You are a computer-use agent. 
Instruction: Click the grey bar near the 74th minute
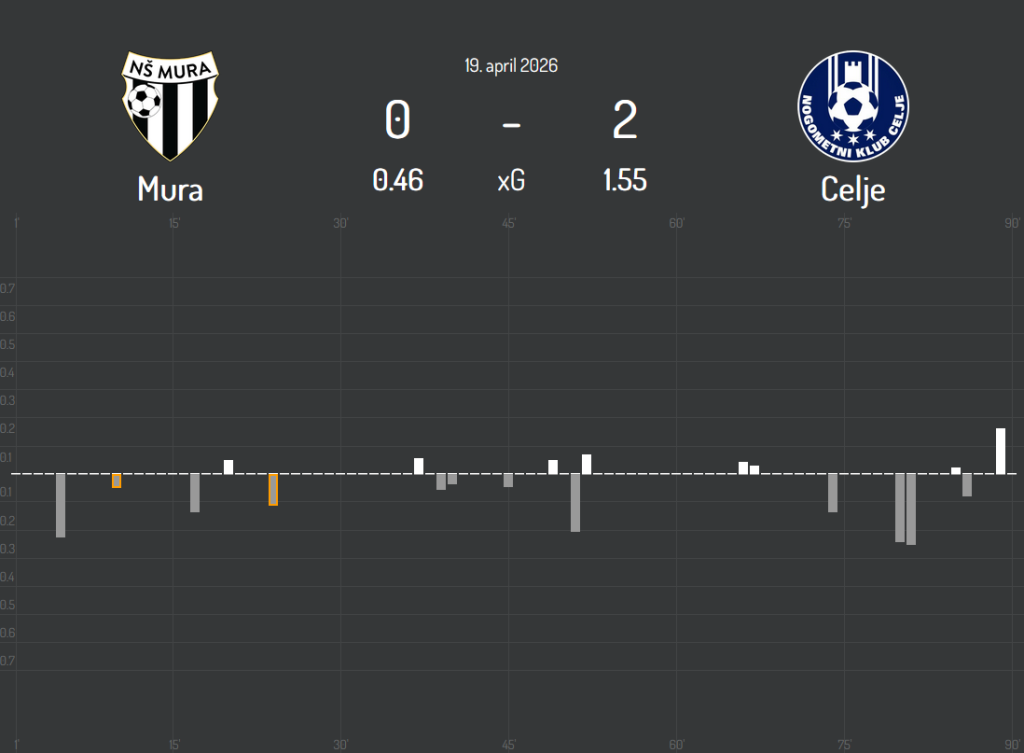click(x=832, y=493)
